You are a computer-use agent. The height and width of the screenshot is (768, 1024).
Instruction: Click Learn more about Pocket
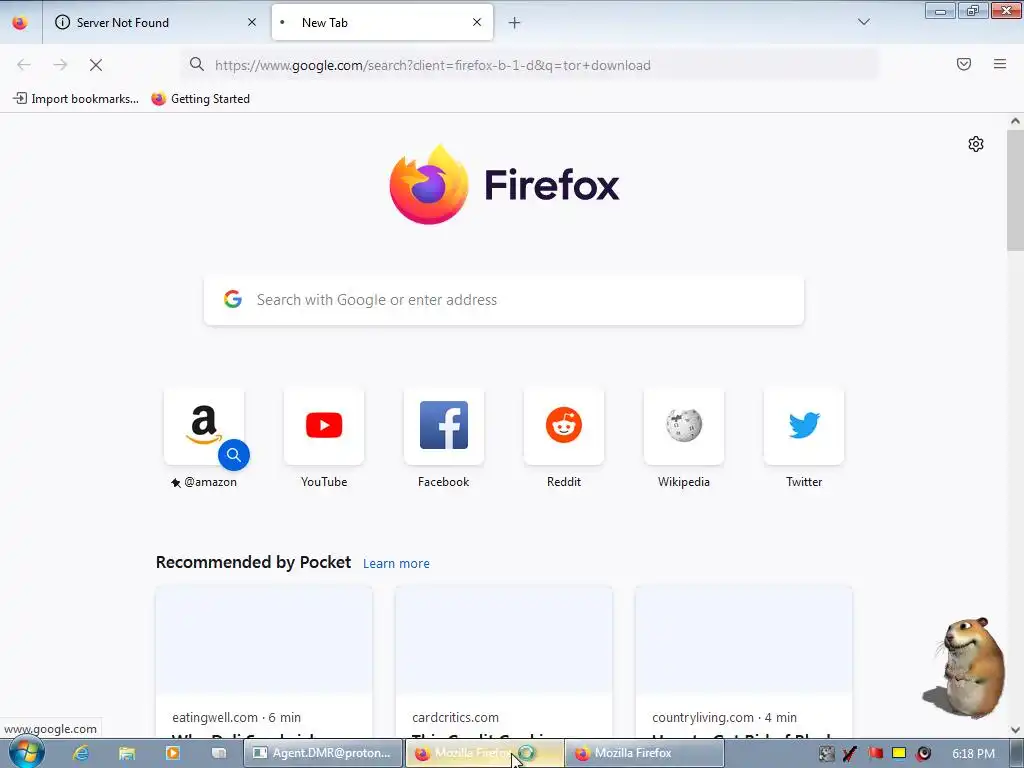[x=396, y=564]
